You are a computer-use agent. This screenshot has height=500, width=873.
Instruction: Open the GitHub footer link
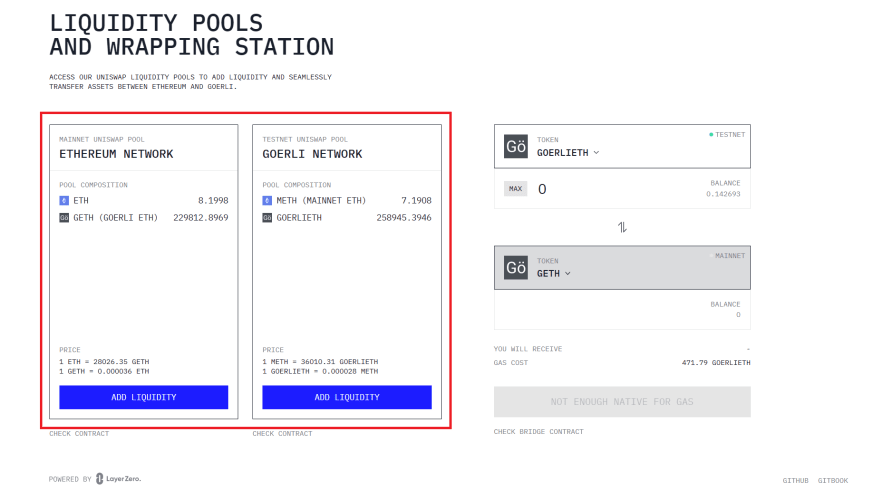pos(795,481)
